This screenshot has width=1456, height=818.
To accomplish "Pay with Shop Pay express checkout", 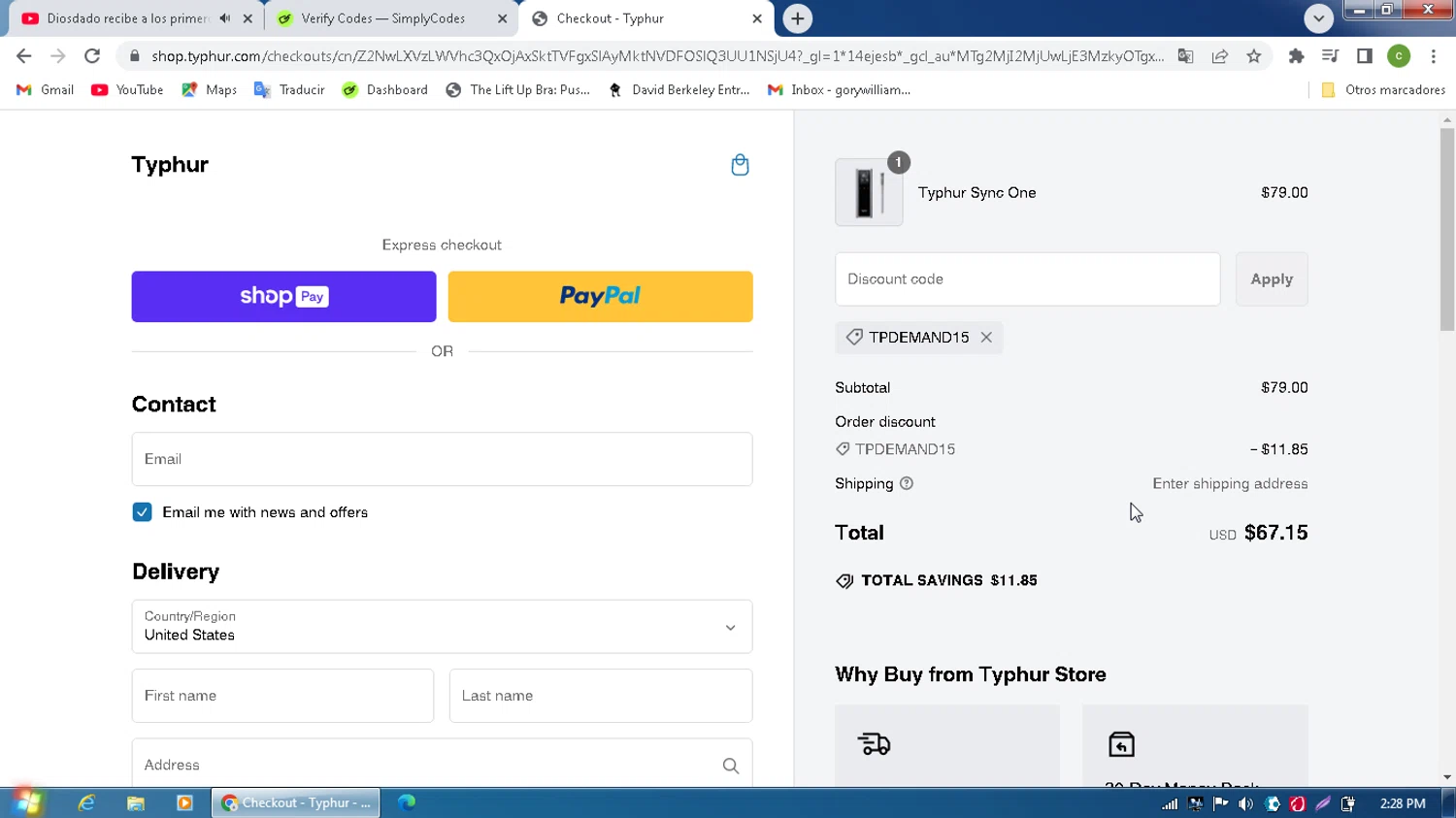I will point(283,296).
